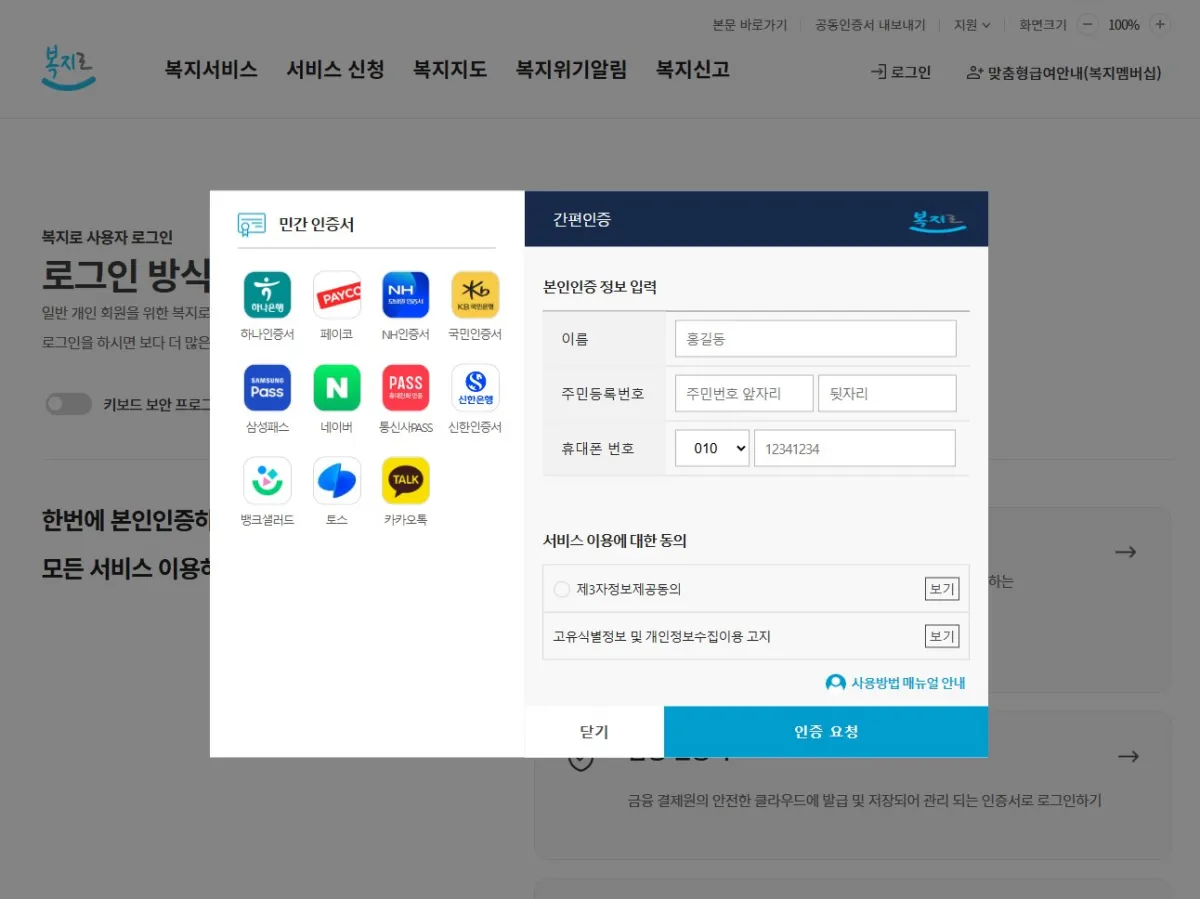Click the Bokjiro logo in dialog header
Image resolution: width=1200 pixels, height=899 pixels.
[938, 220]
